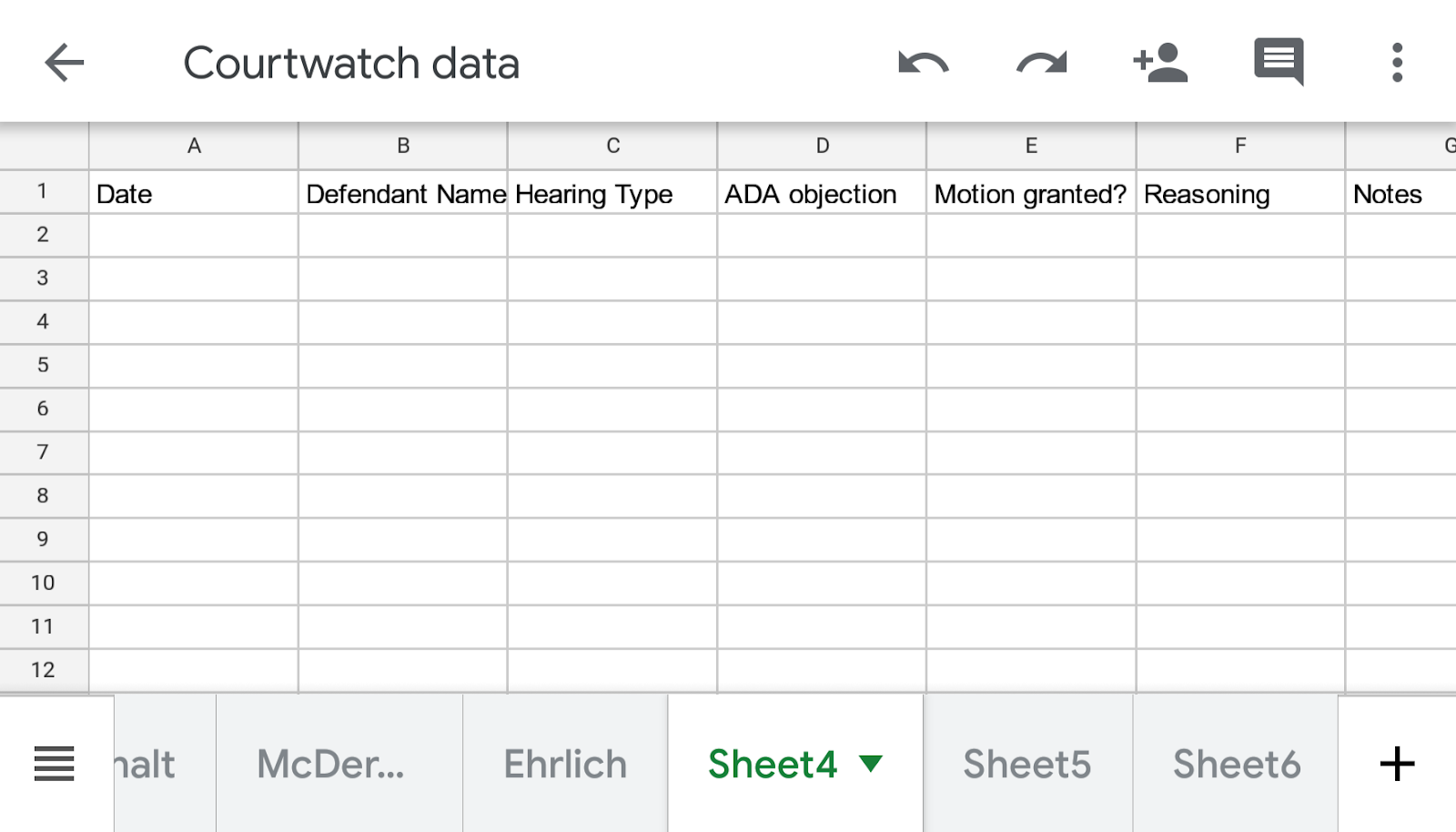Open the comments icon
Image resolution: width=1456 pixels, height=832 pixels.
1279,62
